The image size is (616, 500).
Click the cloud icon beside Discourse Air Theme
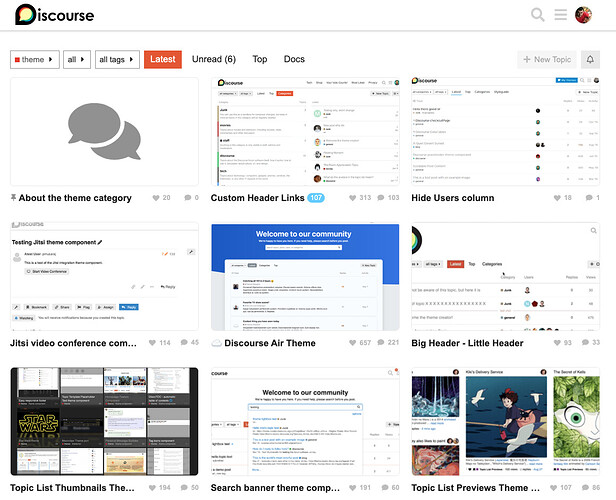coord(216,343)
